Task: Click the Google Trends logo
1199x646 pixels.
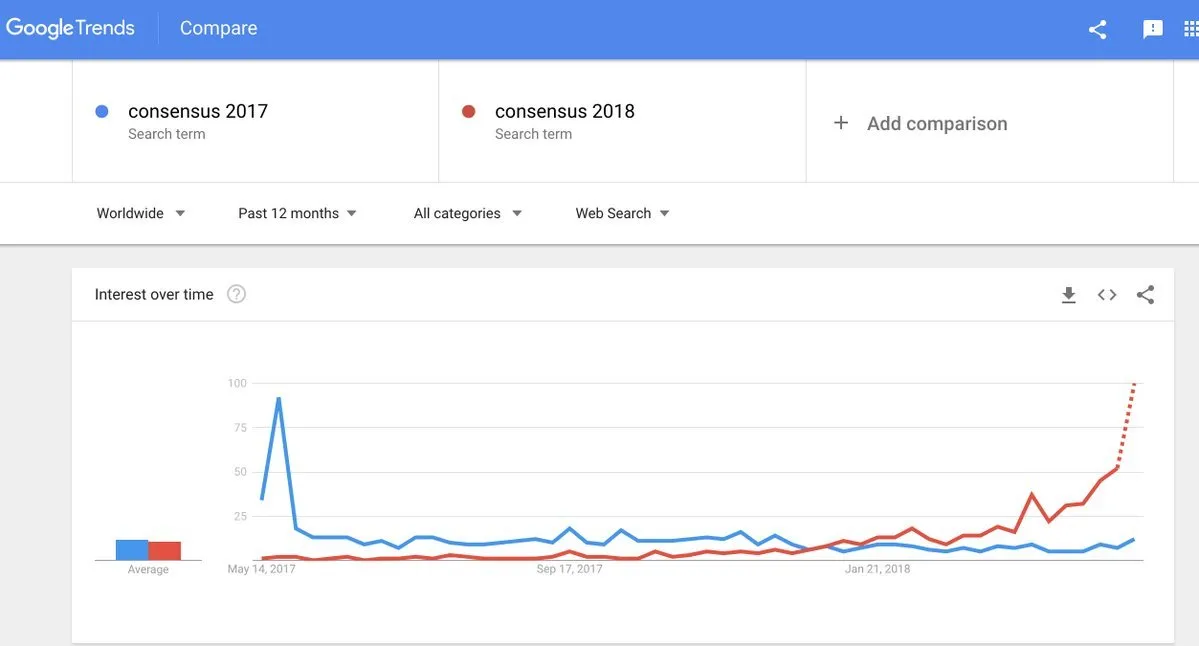Action: pyautogui.click(x=70, y=28)
